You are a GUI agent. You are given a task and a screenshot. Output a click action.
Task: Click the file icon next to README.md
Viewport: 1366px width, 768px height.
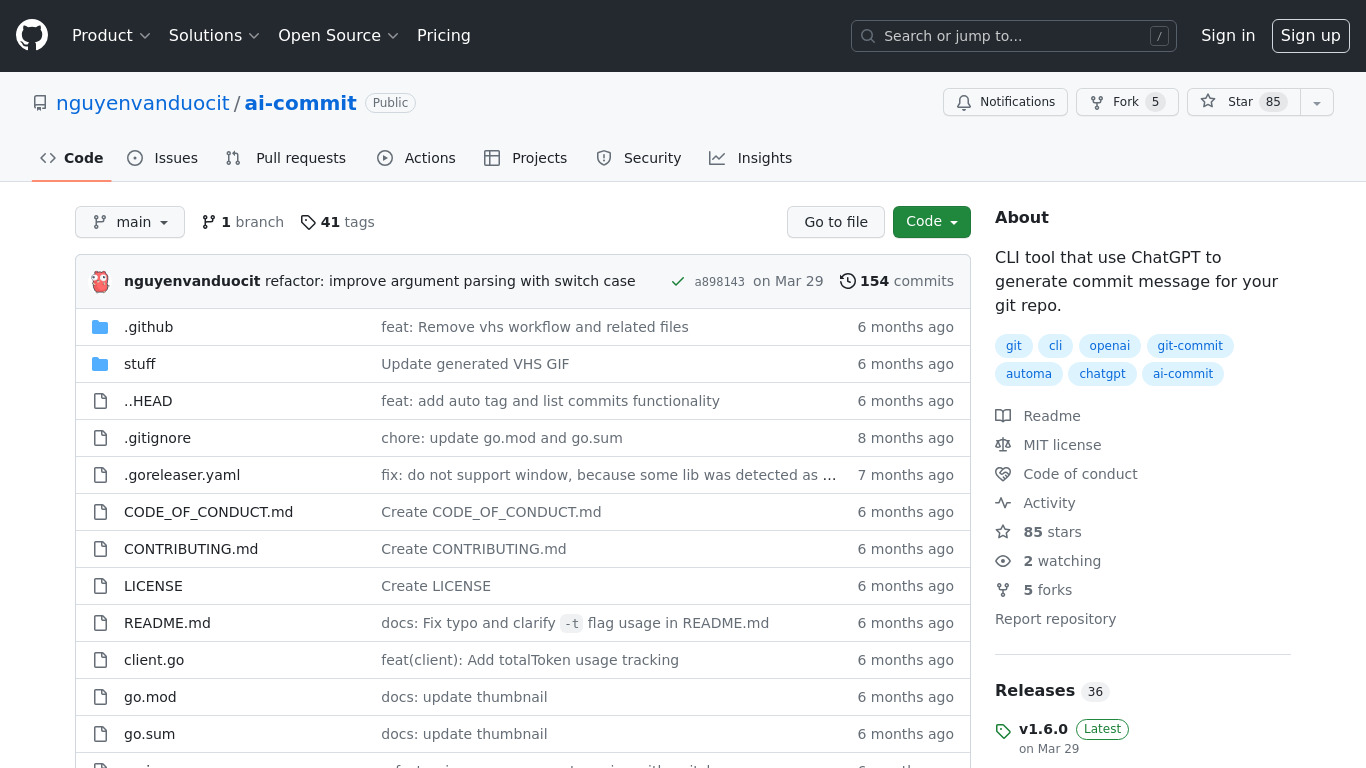100,623
